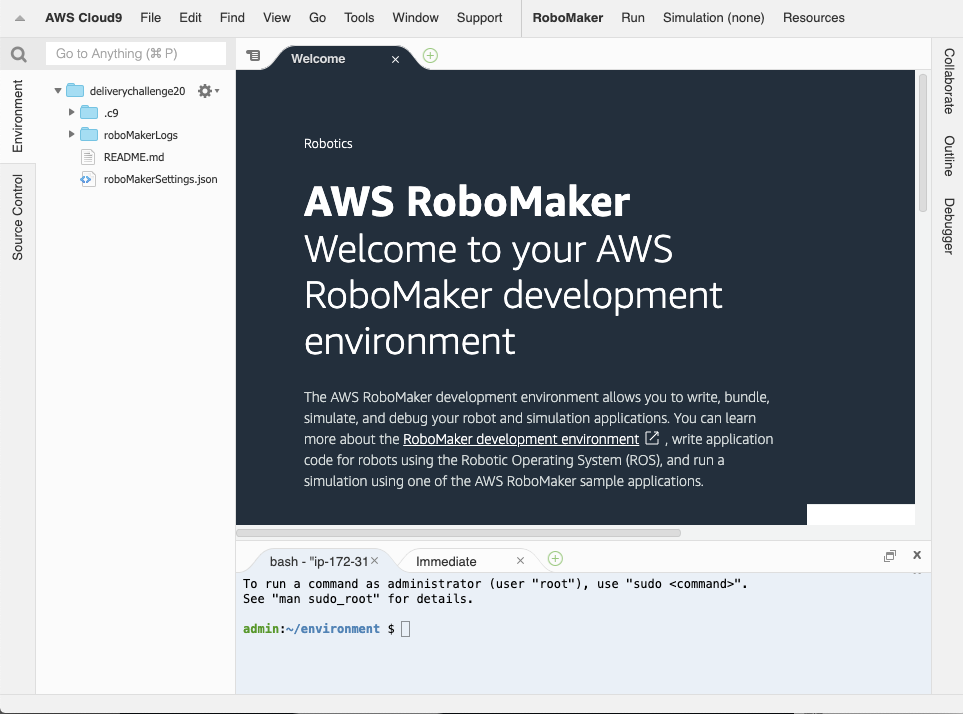Click the .c9 folder icon

click(89, 112)
